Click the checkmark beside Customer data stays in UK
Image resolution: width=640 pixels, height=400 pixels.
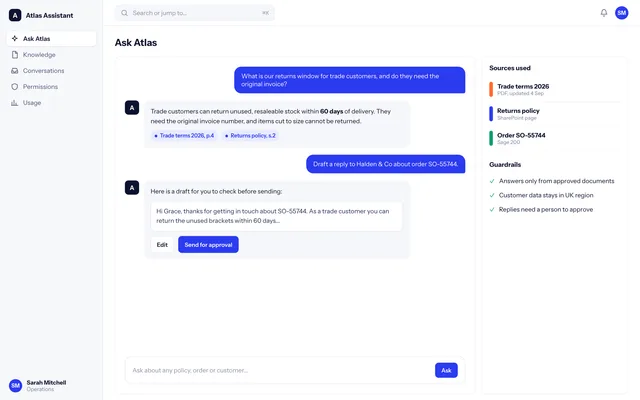492,195
